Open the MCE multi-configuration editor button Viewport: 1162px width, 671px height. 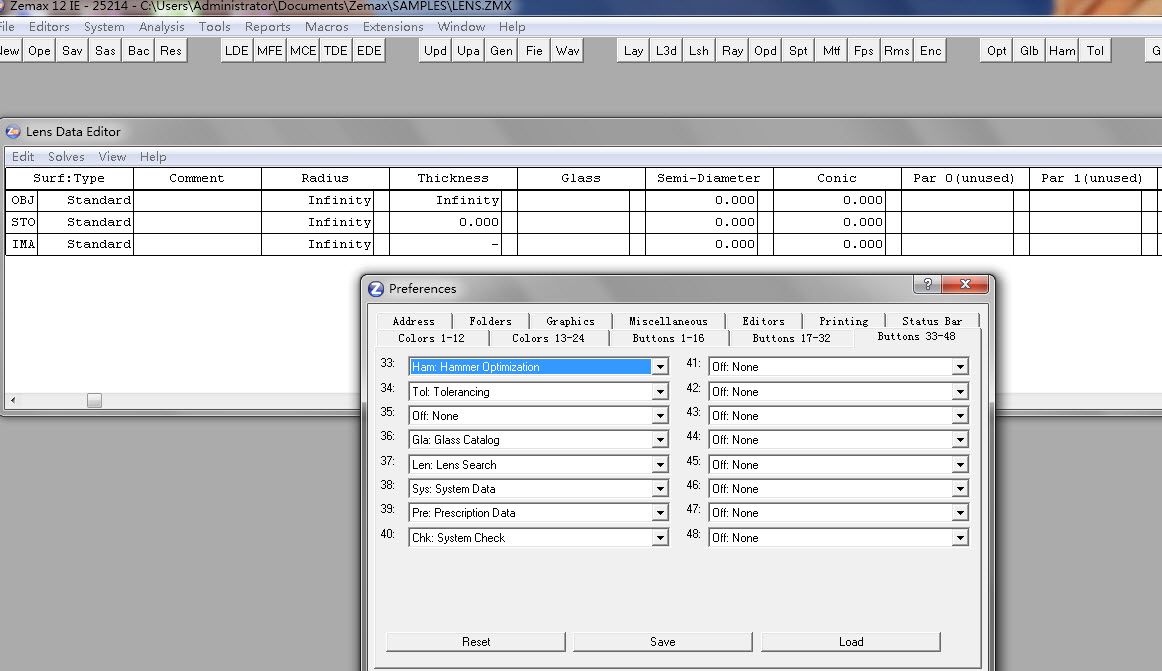click(303, 50)
